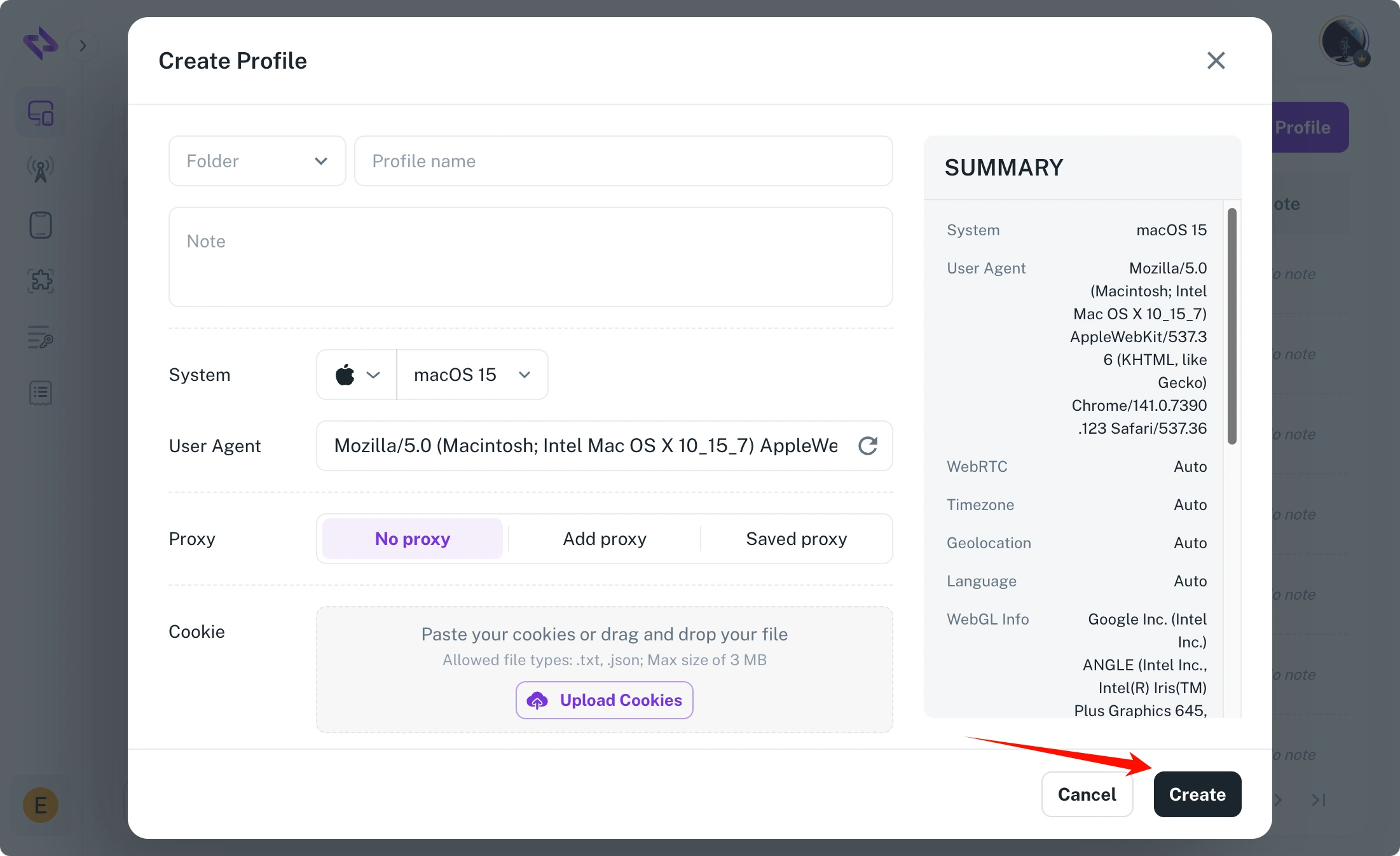Expand the Apple OS type dropdown
This screenshot has width=1400, height=856.
point(357,375)
